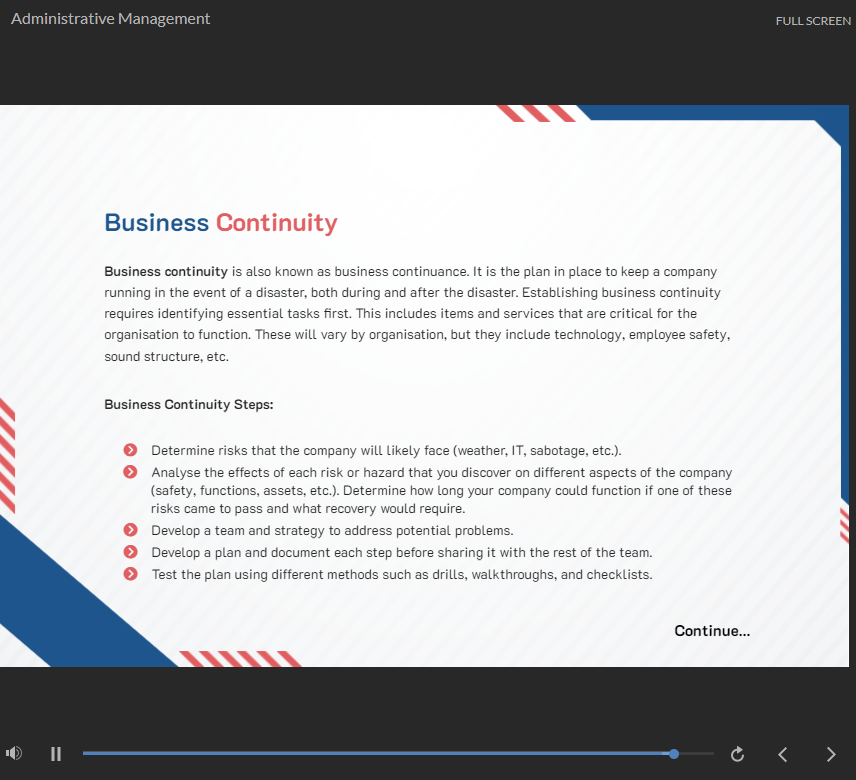Mute audio with the speaker icon
The image size is (856, 780).
tap(14, 753)
